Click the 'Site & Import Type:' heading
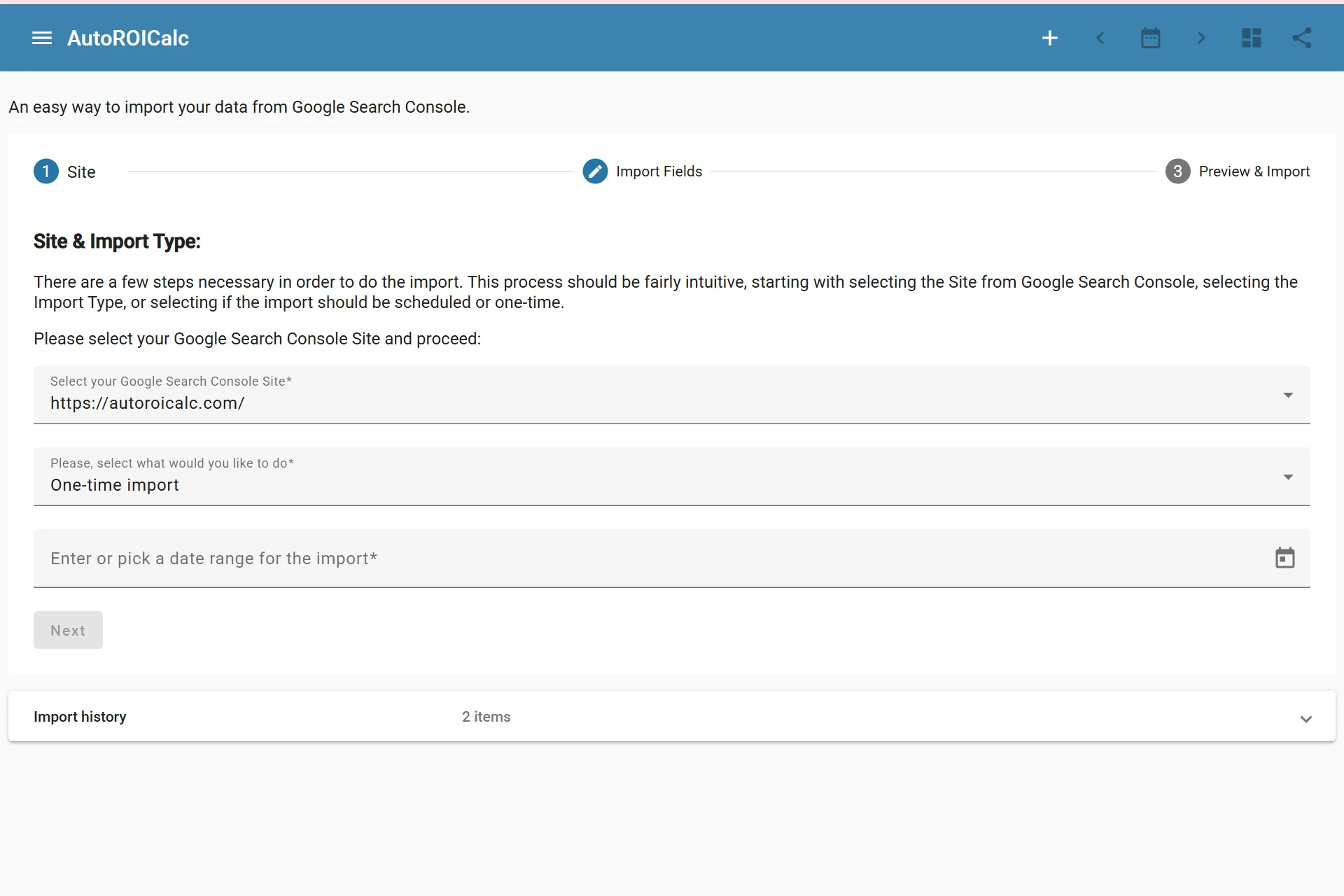 click(x=117, y=241)
